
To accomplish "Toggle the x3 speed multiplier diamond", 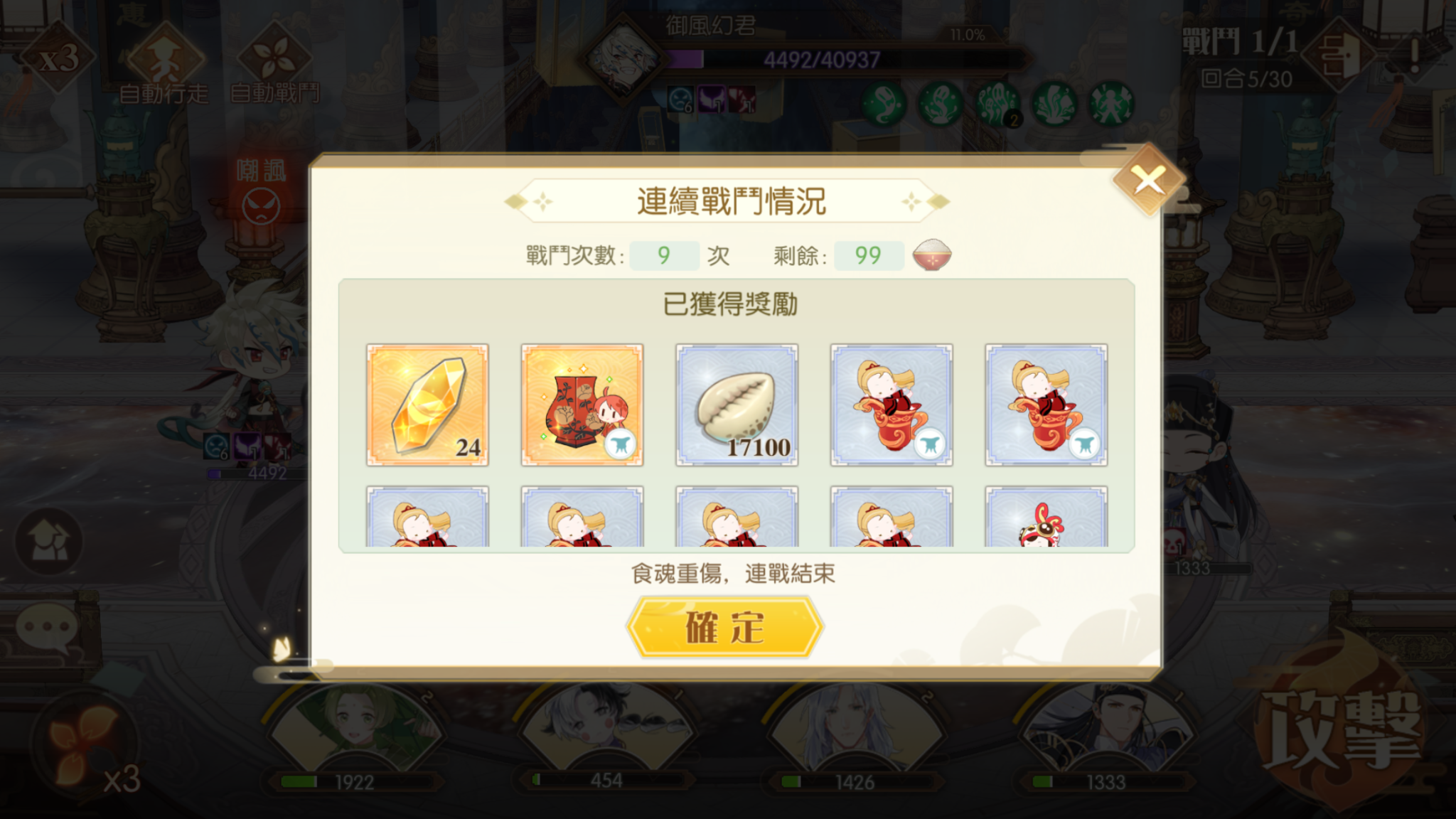I will coord(58,58).
